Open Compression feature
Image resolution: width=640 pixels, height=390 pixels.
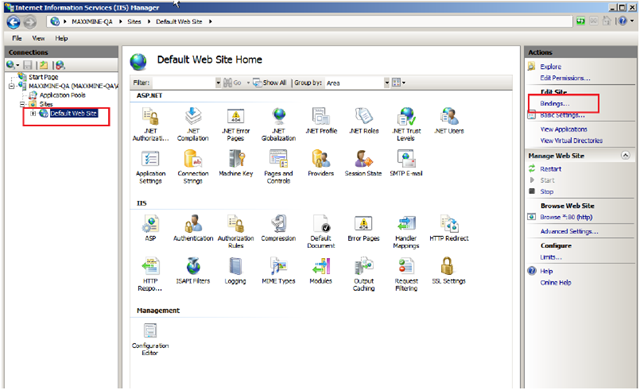pyautogui.click(x=278, y=228)
